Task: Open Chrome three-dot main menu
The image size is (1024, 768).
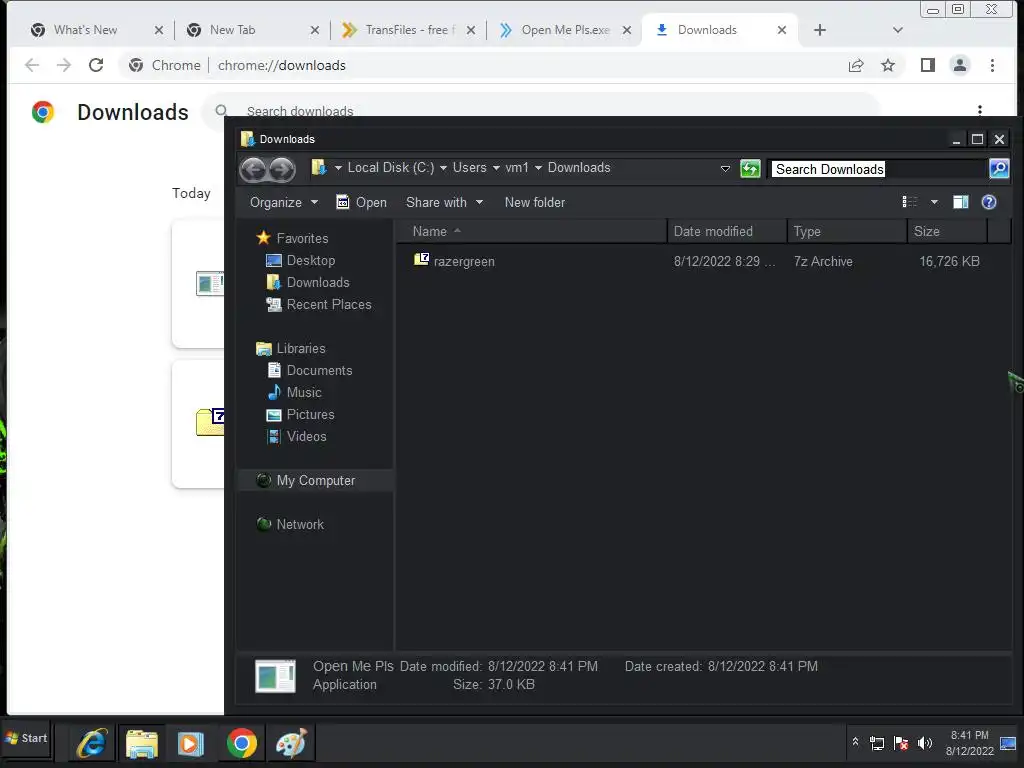Action: click(992, 65)
